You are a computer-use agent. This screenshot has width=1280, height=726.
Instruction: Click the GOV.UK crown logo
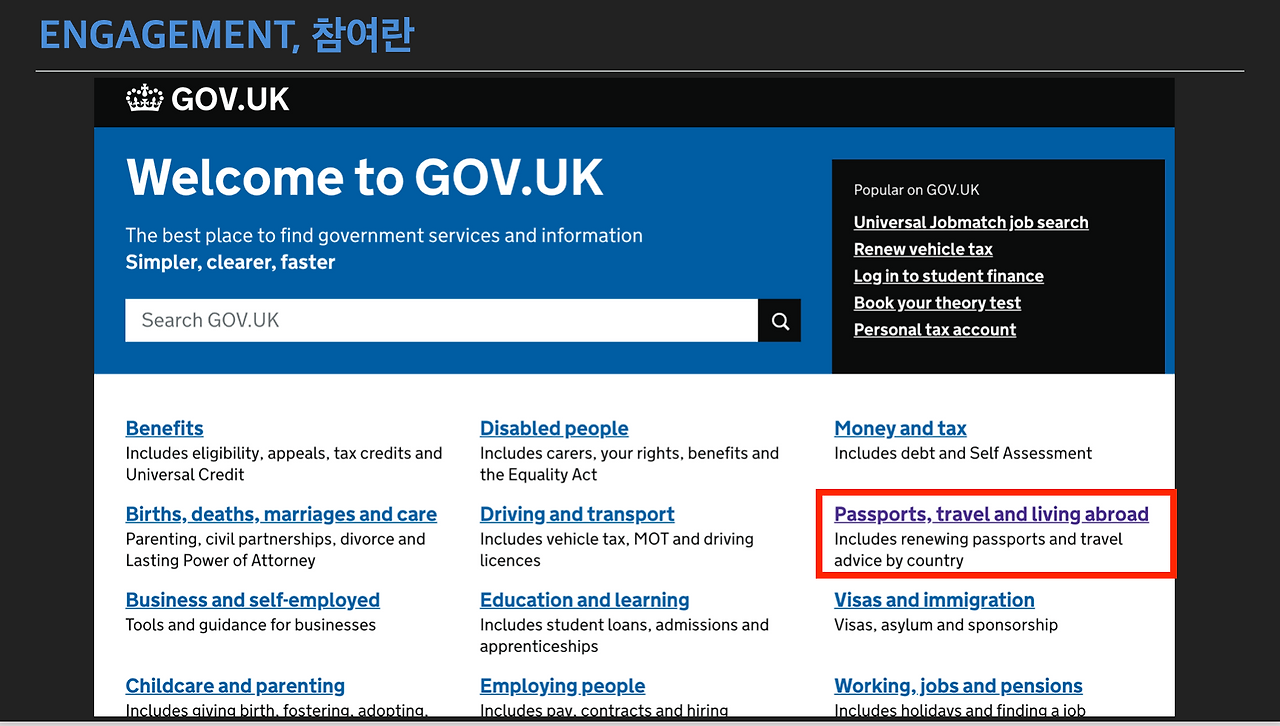208,99
